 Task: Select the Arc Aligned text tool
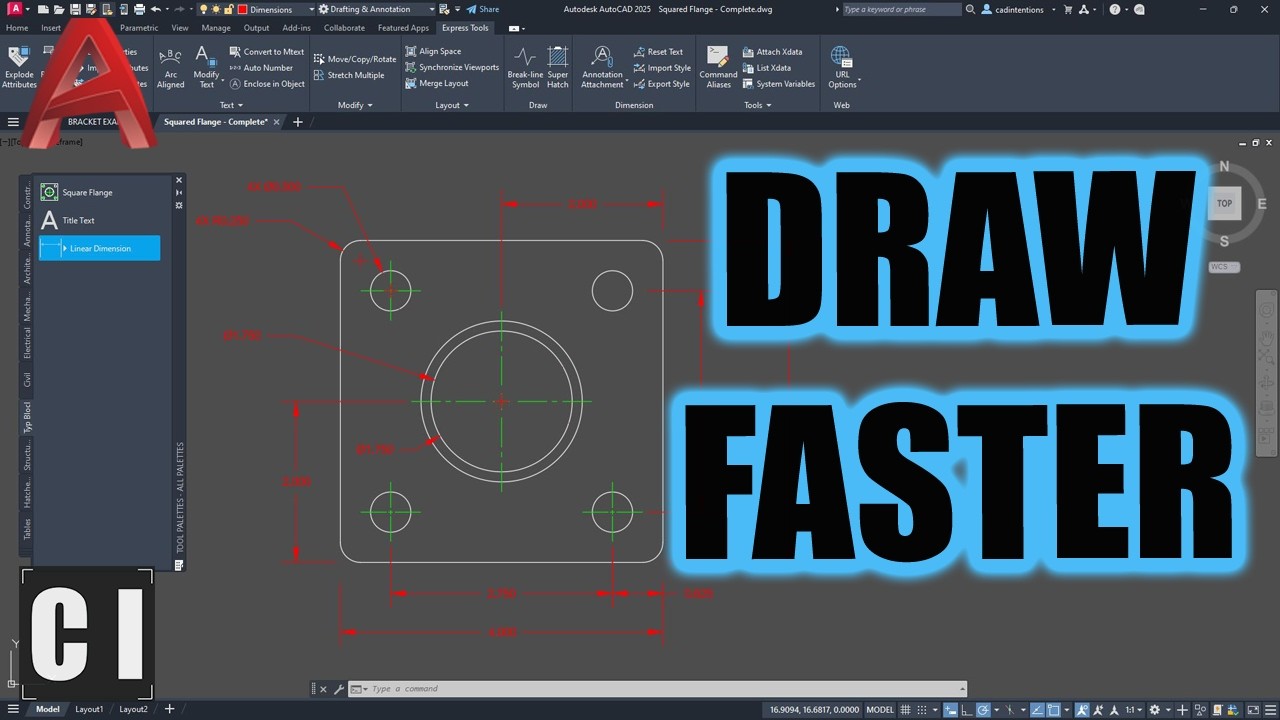171,67
